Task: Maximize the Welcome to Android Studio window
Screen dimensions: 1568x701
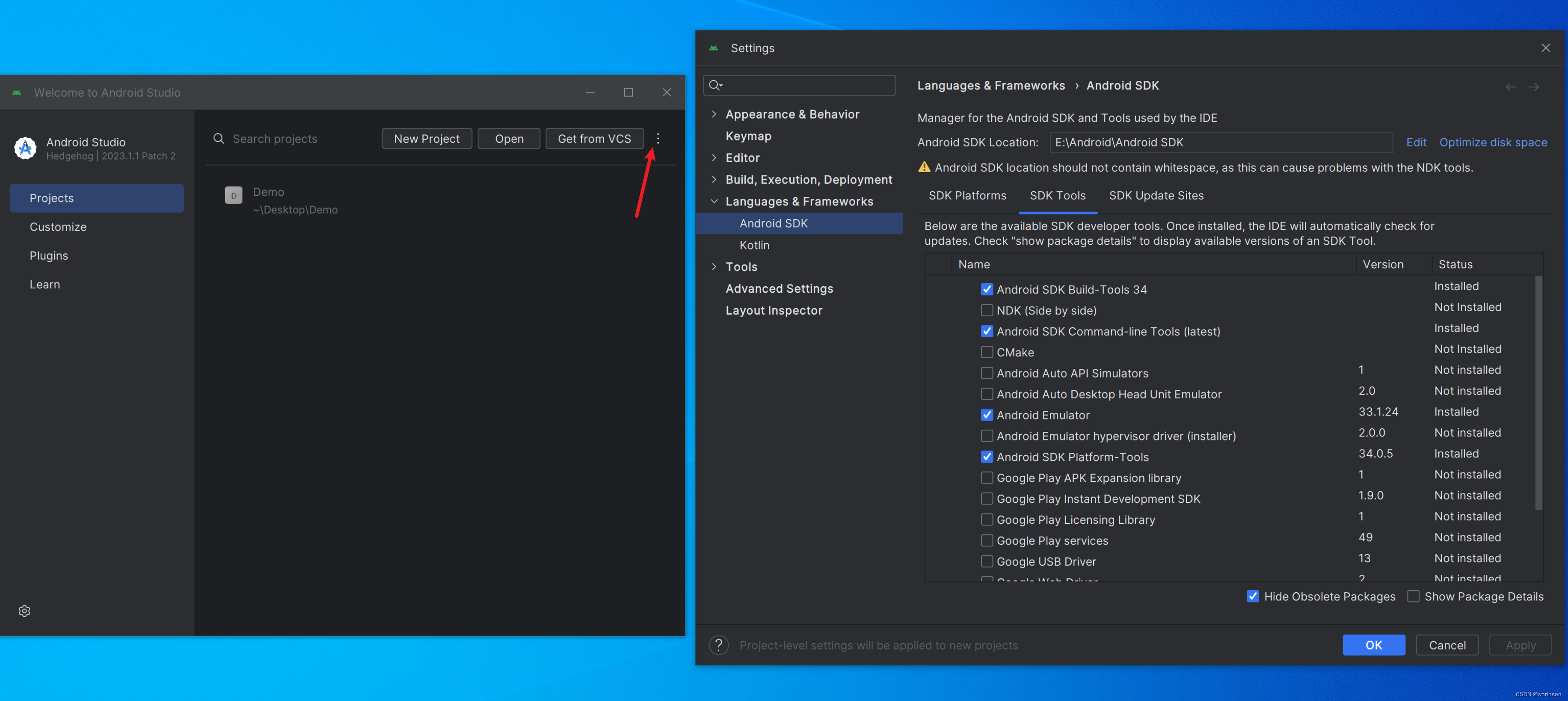Action: [x=628, y=92]
